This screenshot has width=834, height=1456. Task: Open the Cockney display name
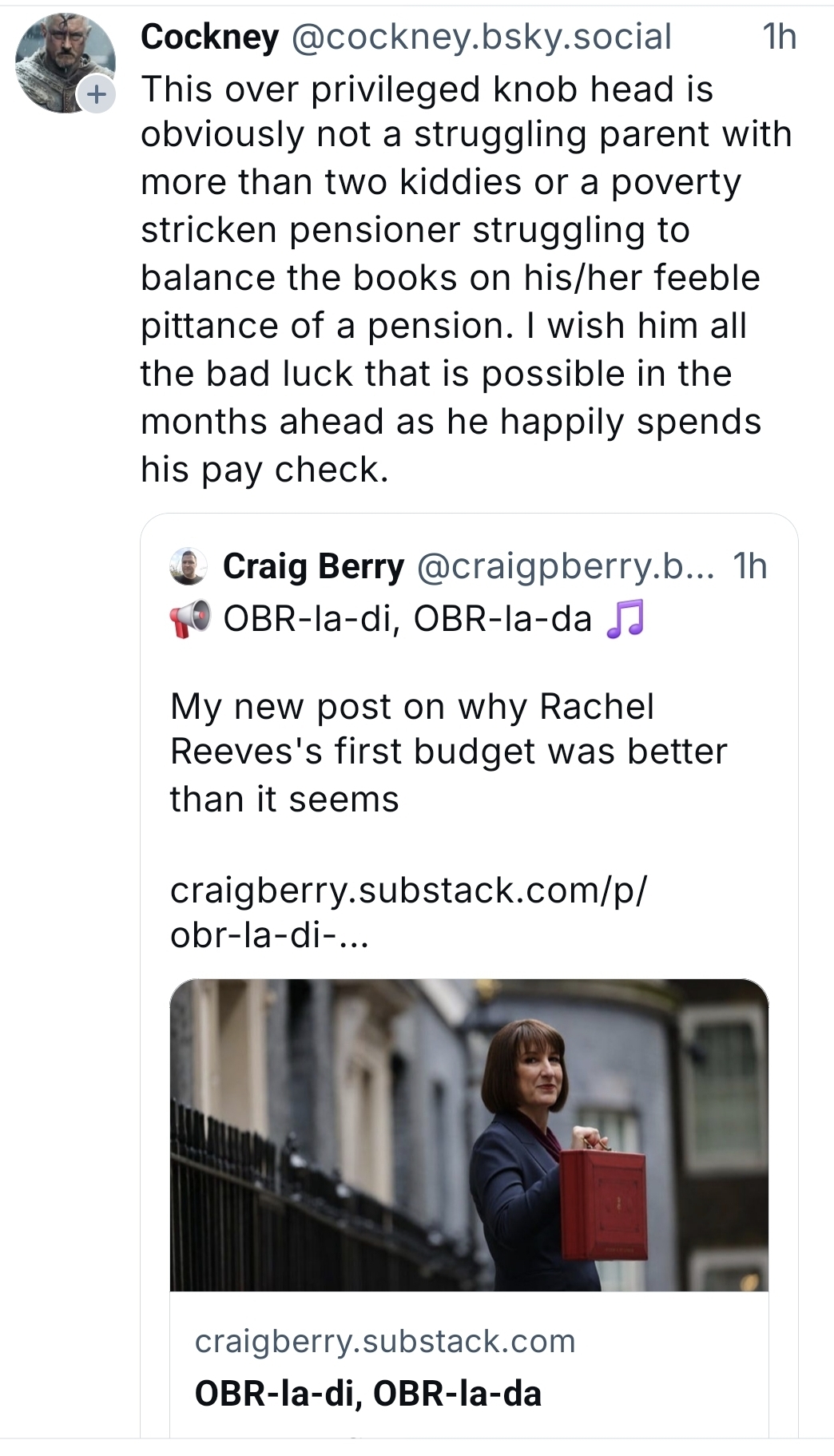coord(209,37)
